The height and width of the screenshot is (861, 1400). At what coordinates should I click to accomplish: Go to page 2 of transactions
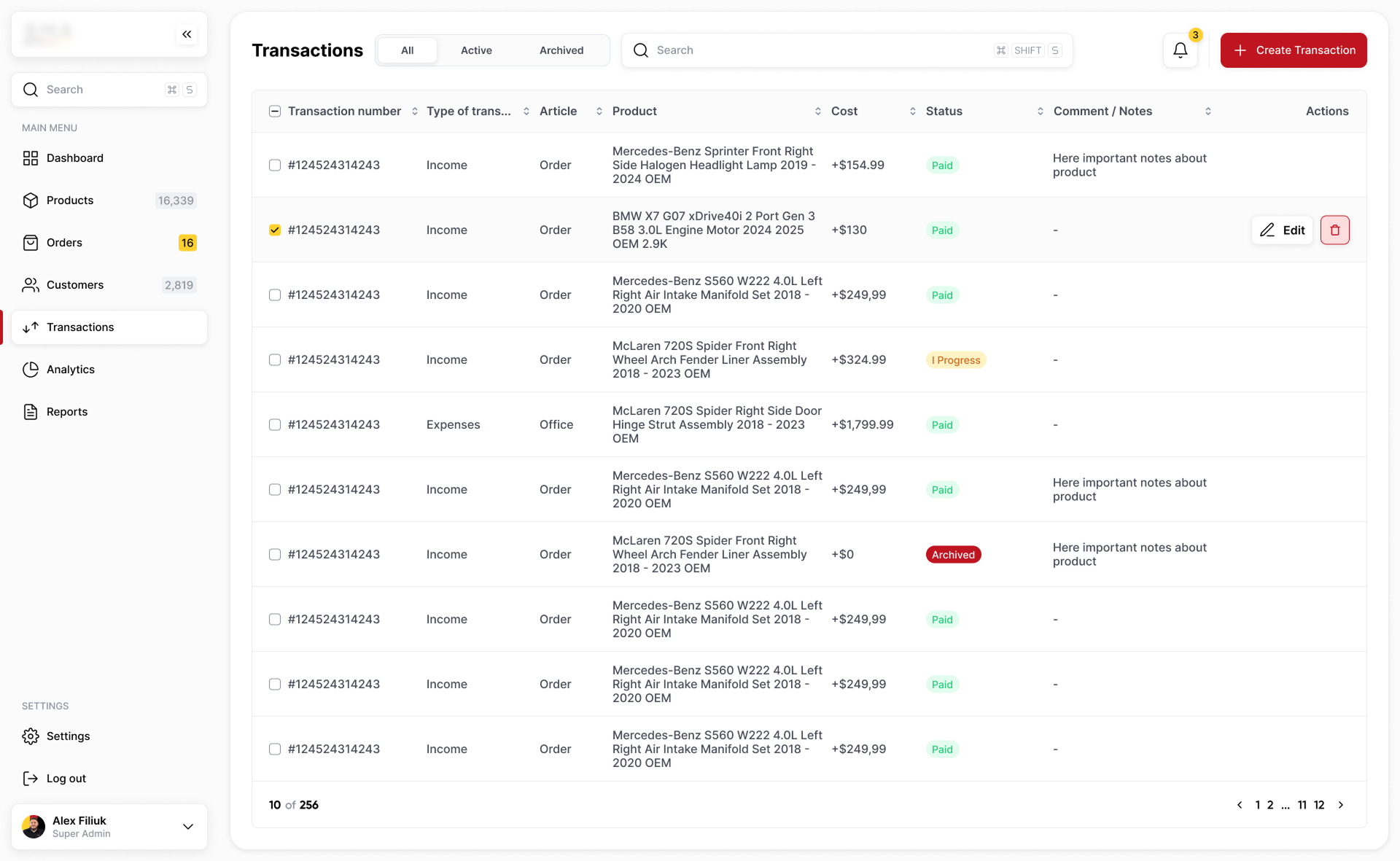coord(1269,805)
